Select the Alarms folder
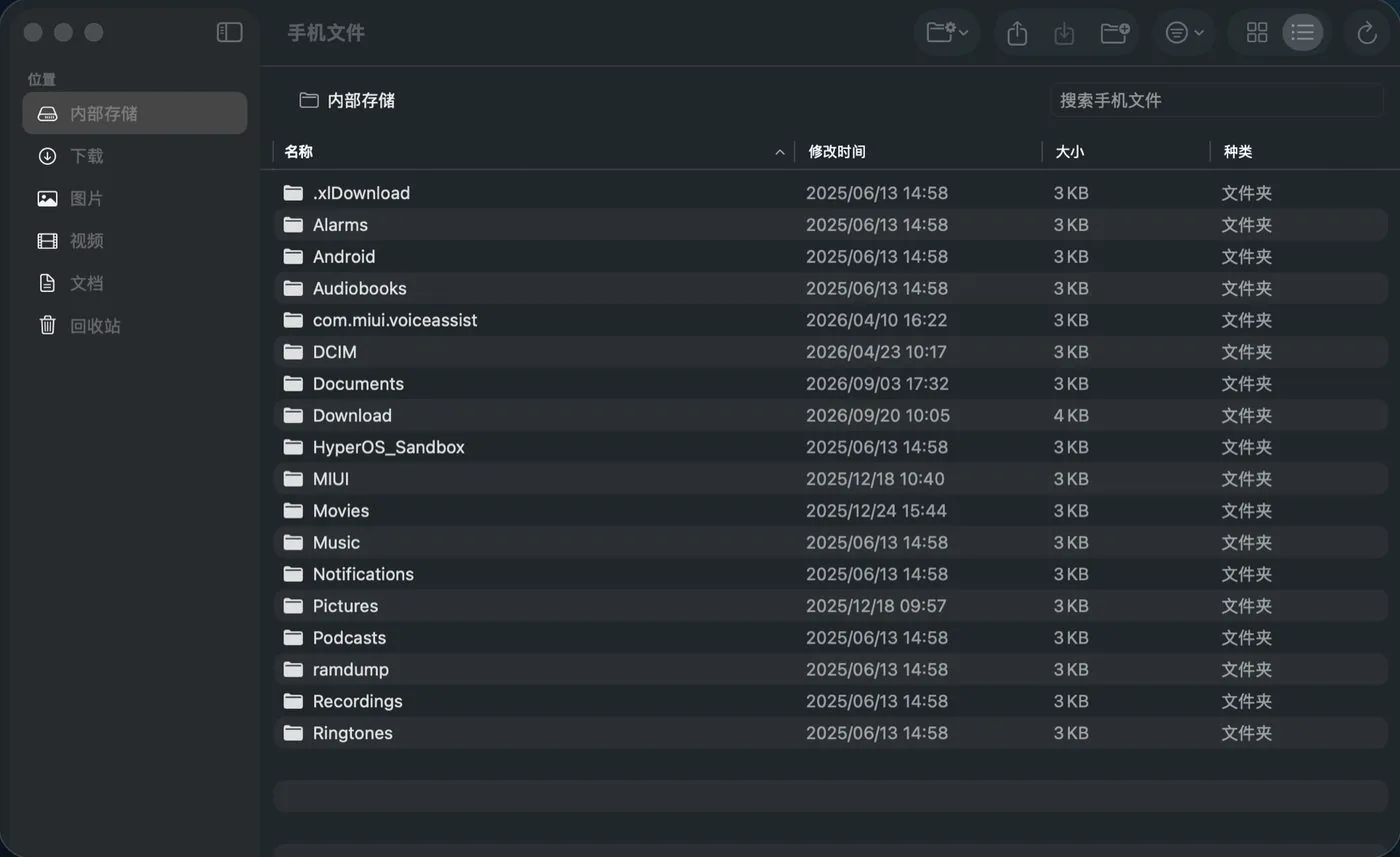Screen dimensions: 1400x857 [x=830, y=225]
